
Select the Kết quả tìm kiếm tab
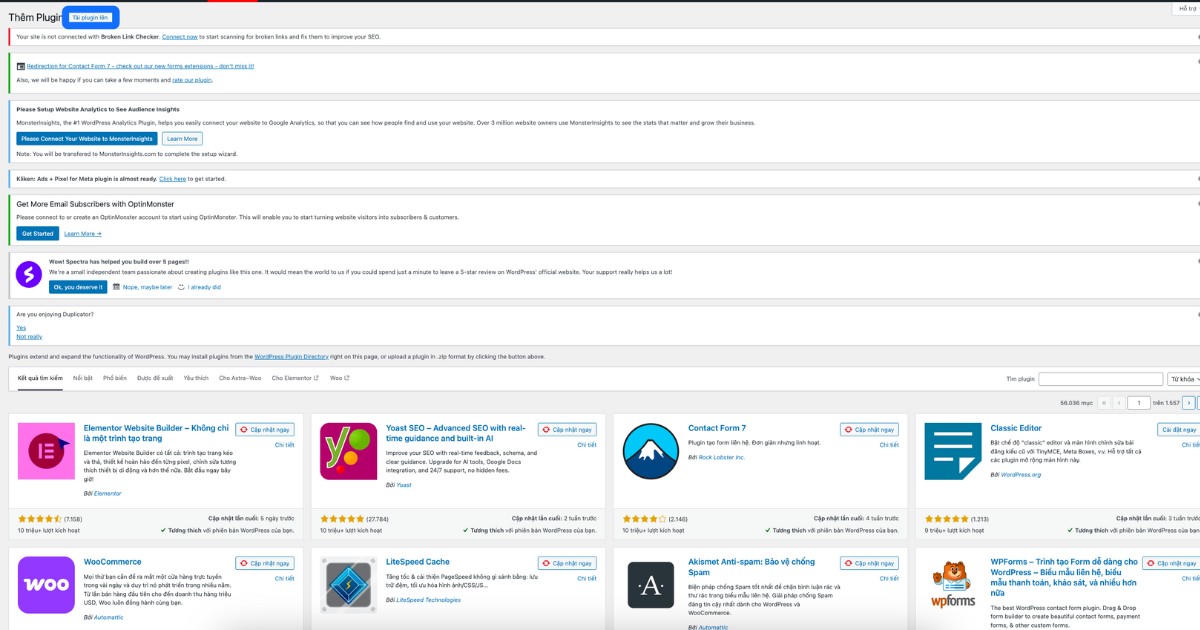(x=40, y=378)
